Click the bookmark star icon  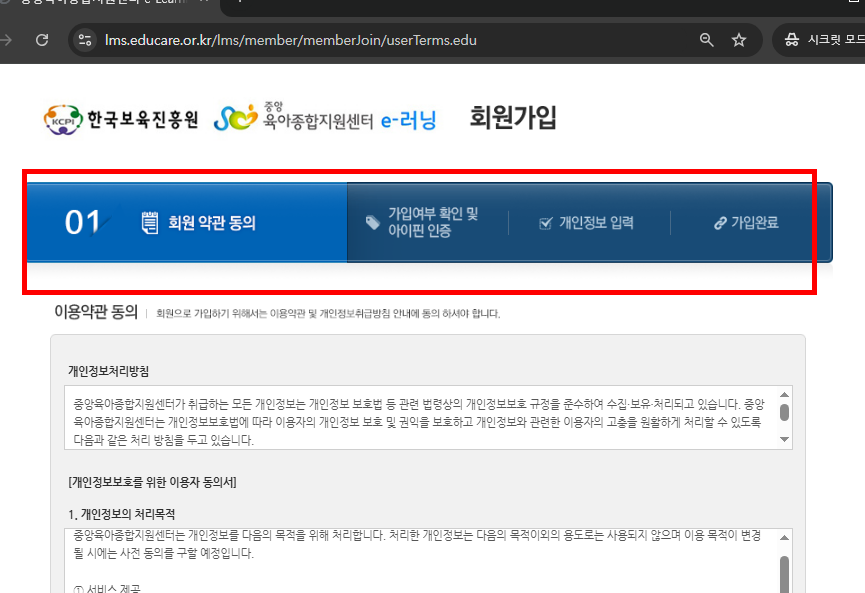[739, 40]
